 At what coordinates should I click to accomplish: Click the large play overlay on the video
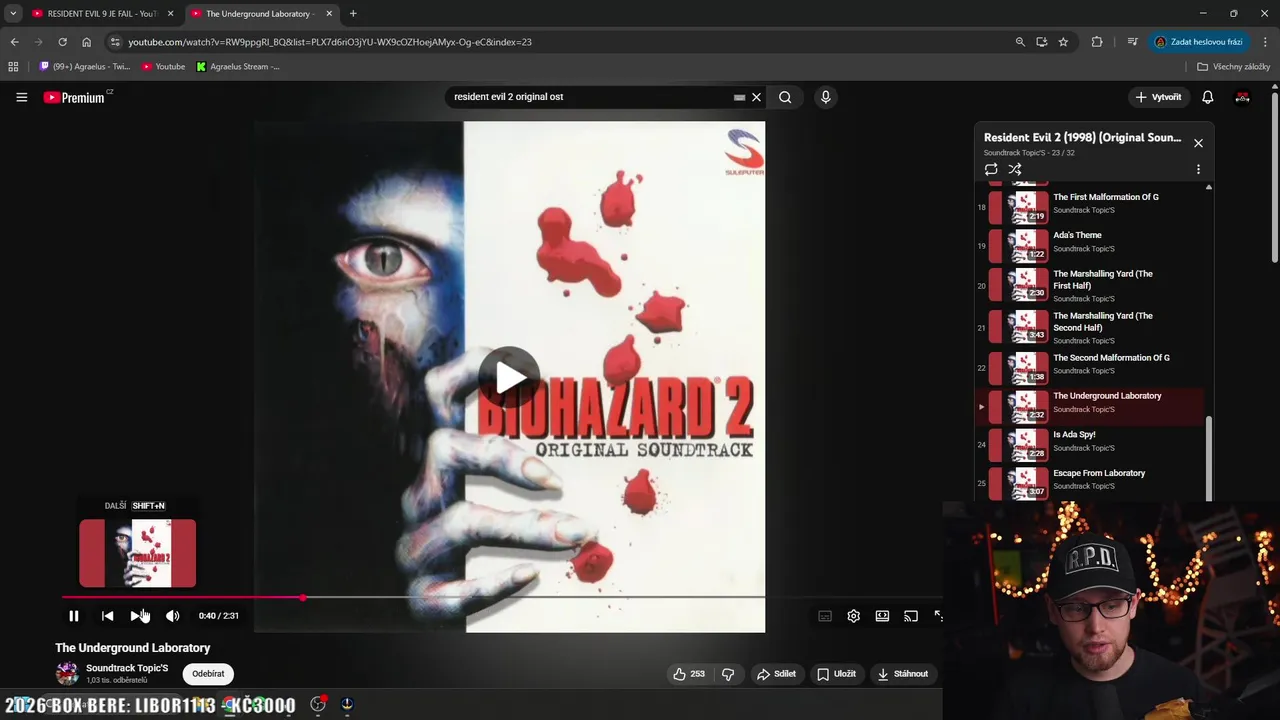(x=509, y=377)
